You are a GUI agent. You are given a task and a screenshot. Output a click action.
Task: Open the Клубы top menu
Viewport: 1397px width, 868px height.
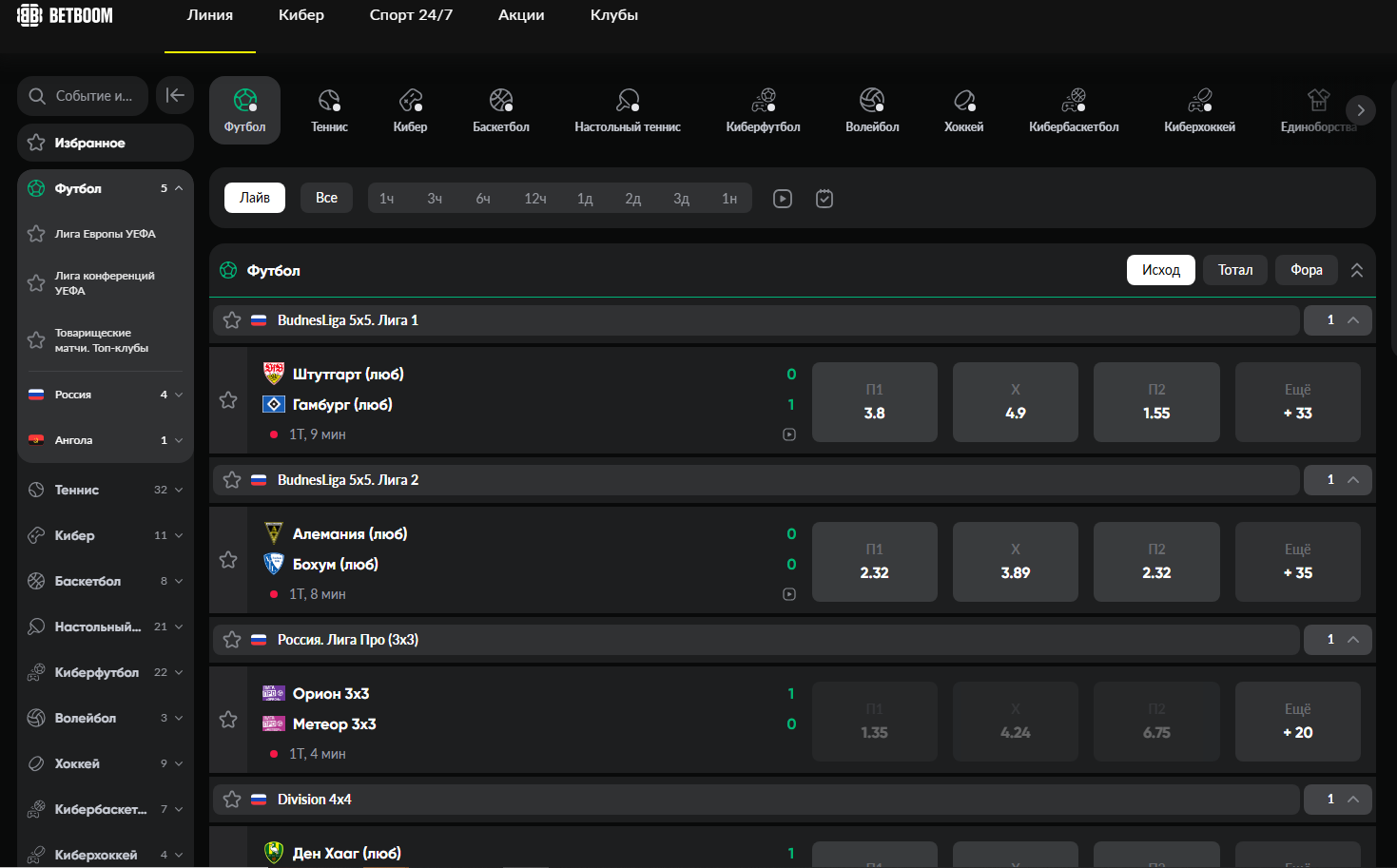(x=614, y=15)
